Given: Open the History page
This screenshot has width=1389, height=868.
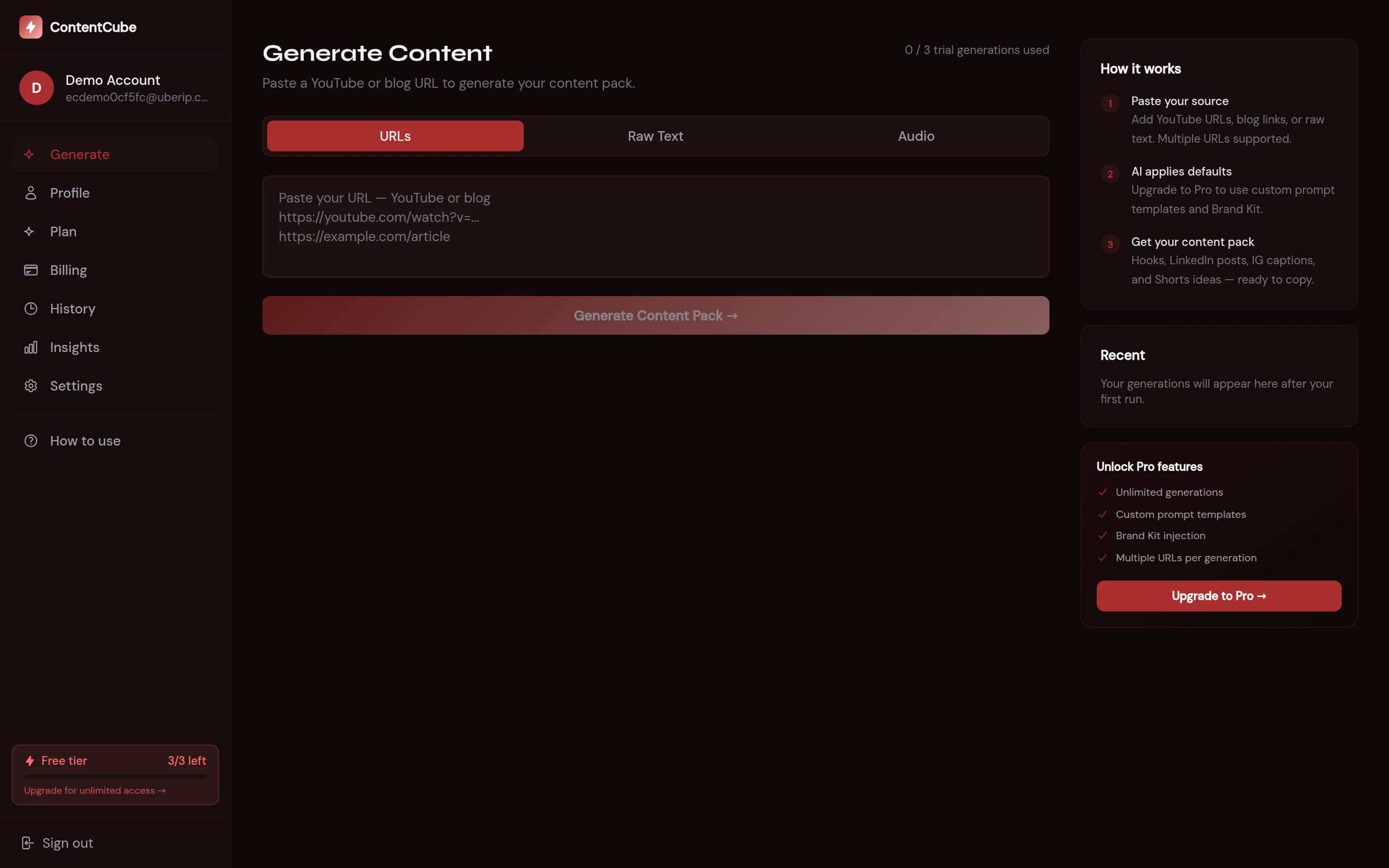Looking at the screenshot, I should pos(115,309).
